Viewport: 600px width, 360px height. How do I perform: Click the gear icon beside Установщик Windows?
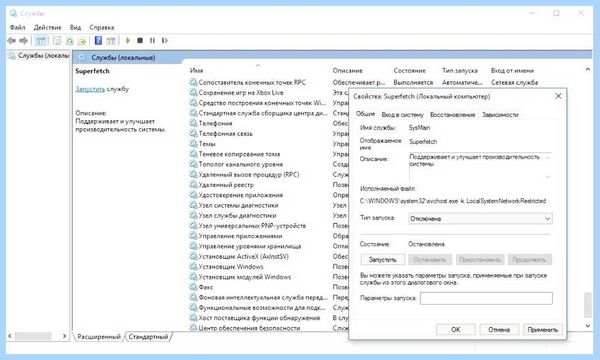point(193,267)
